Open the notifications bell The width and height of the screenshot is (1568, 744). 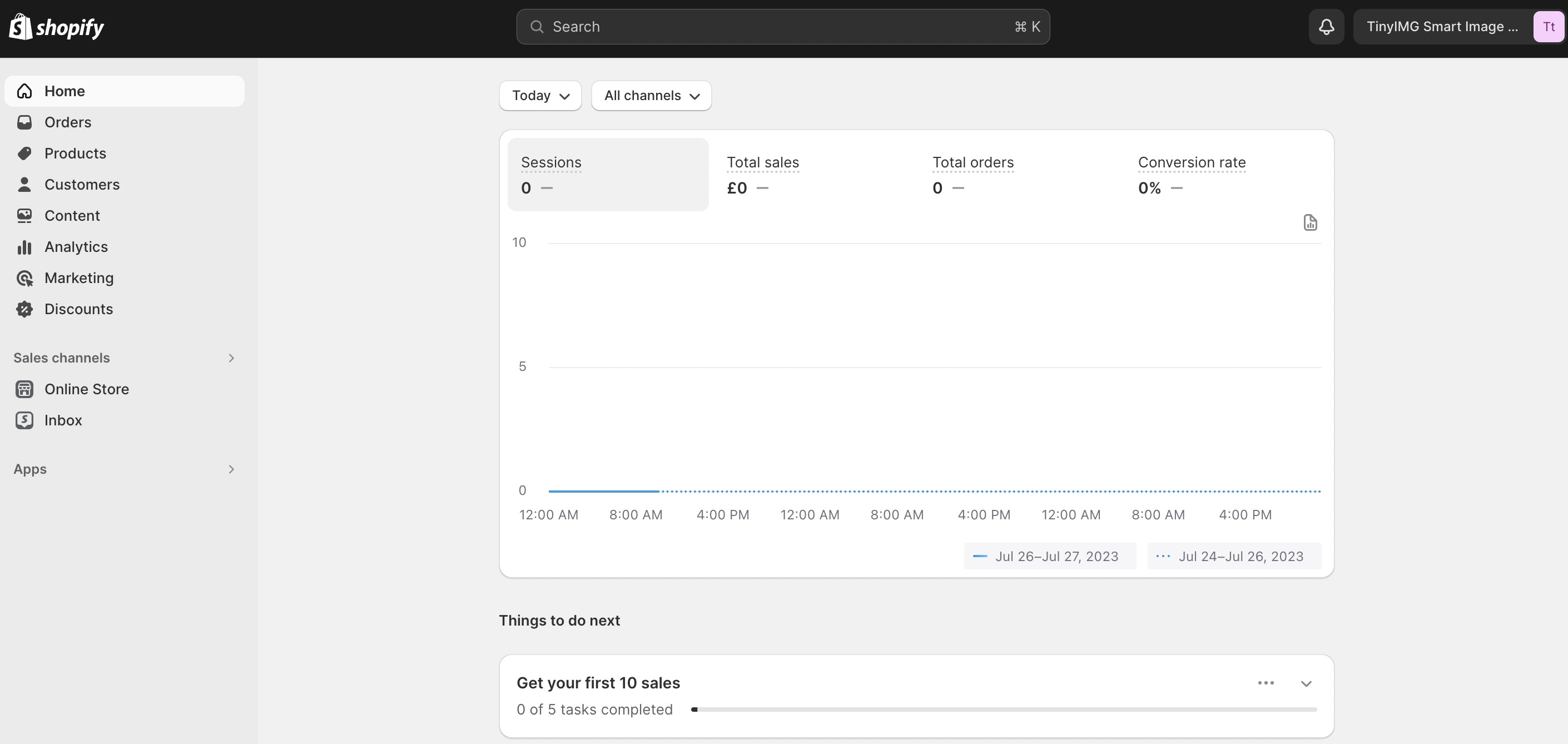click(1326, 27)
